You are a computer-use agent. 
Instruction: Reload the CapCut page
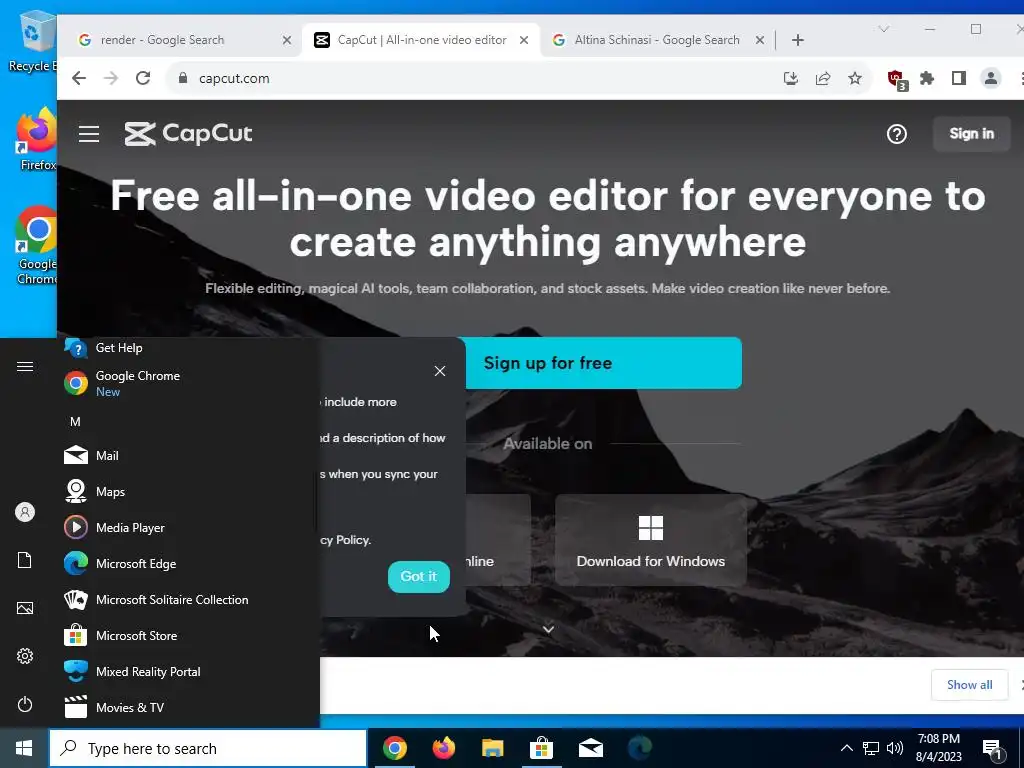point(143,78)
